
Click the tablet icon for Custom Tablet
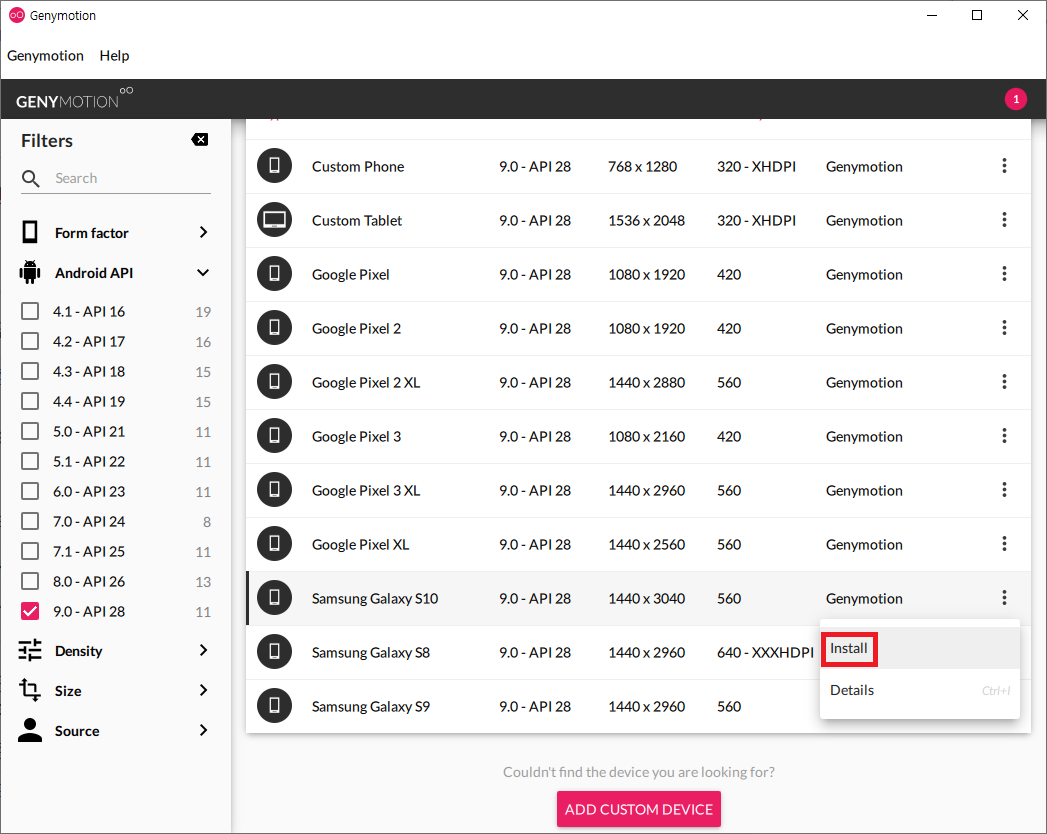(x=274, y=220)
